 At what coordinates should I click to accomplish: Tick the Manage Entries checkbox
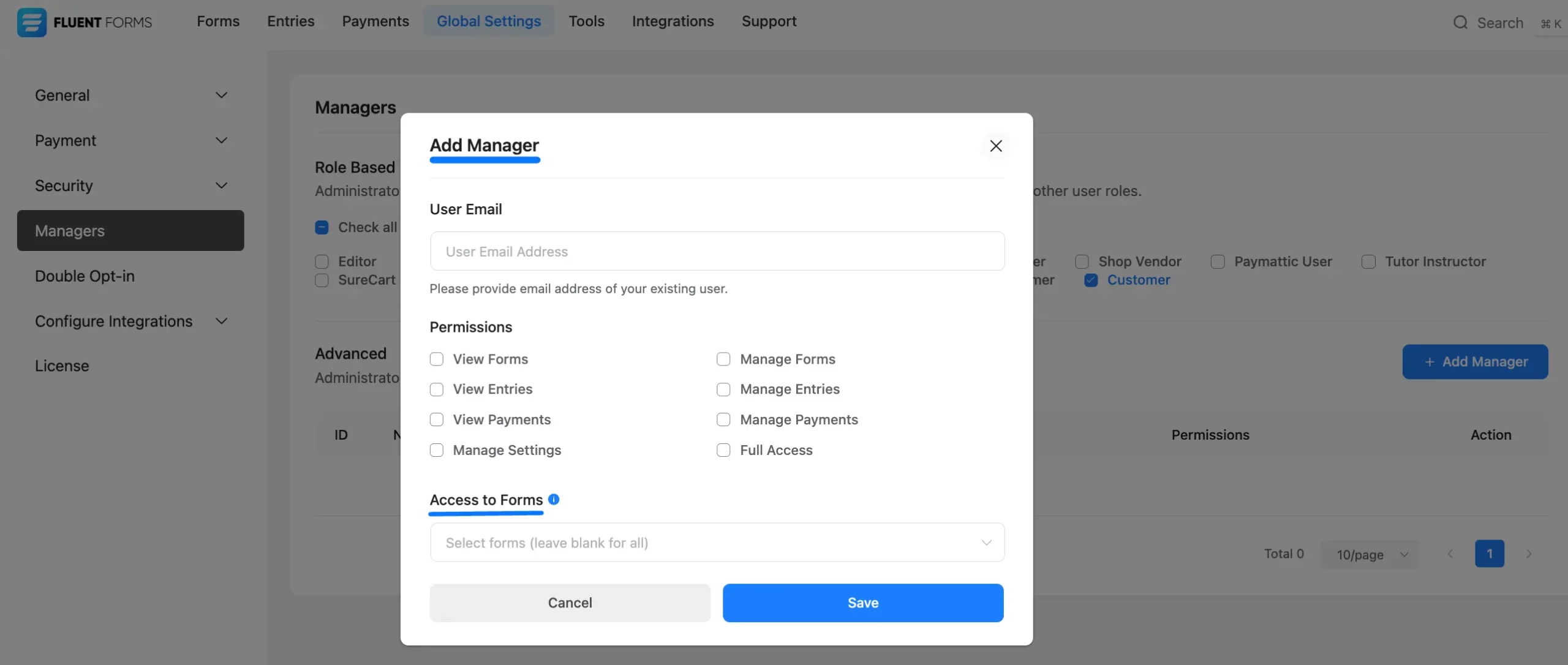(x=723, y=389)
